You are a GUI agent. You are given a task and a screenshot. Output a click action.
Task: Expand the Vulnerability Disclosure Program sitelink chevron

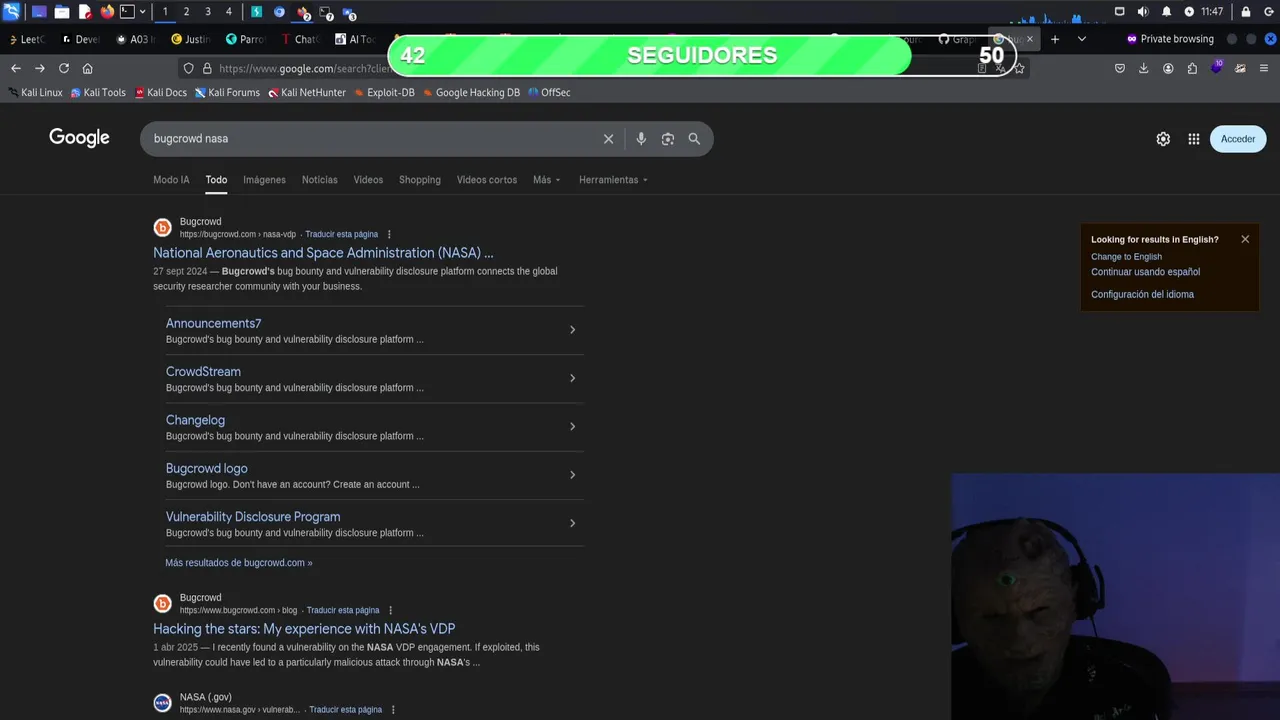[572, 523]
